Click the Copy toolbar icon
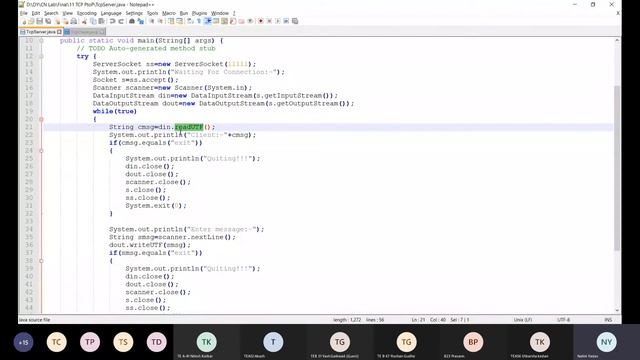640x360 pixels. (93, 21)
